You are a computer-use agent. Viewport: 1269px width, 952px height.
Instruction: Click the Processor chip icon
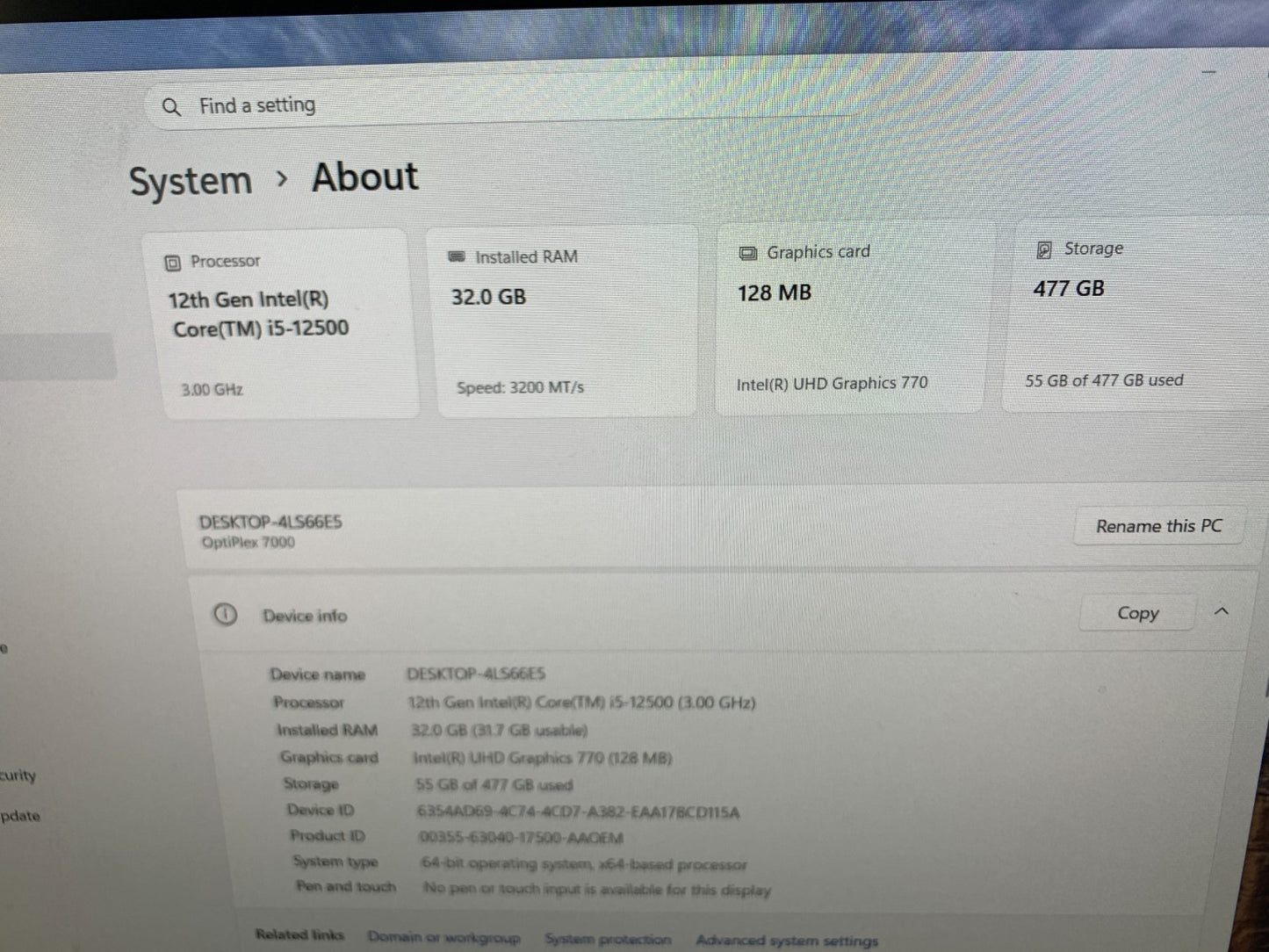173,263
